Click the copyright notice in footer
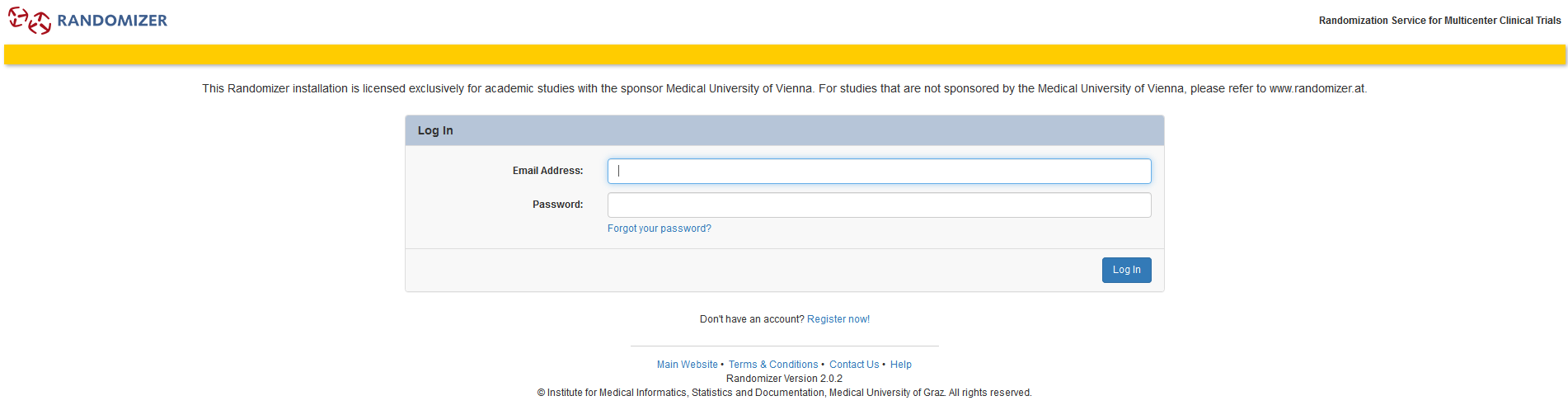This screenshot has height=410, width=1568. coord(784,393)
